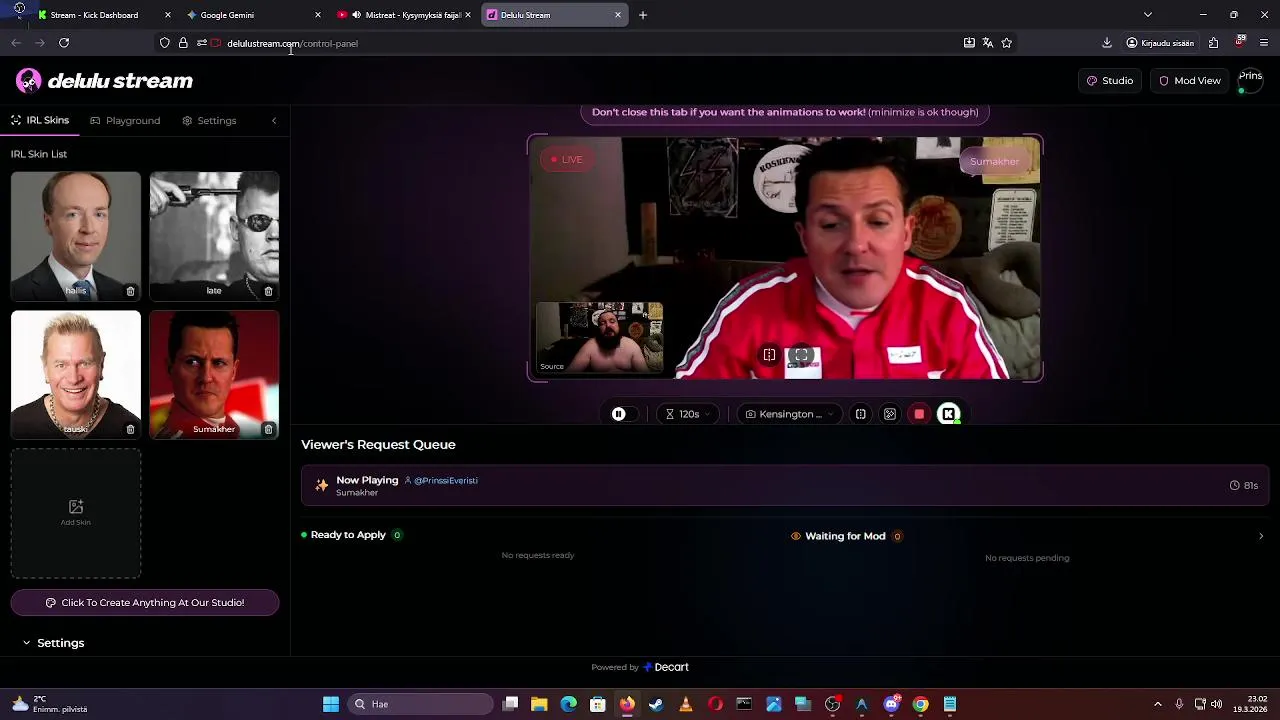
Task: Open OBS Studio from the taskbar
Action: [x=832, y=704]
